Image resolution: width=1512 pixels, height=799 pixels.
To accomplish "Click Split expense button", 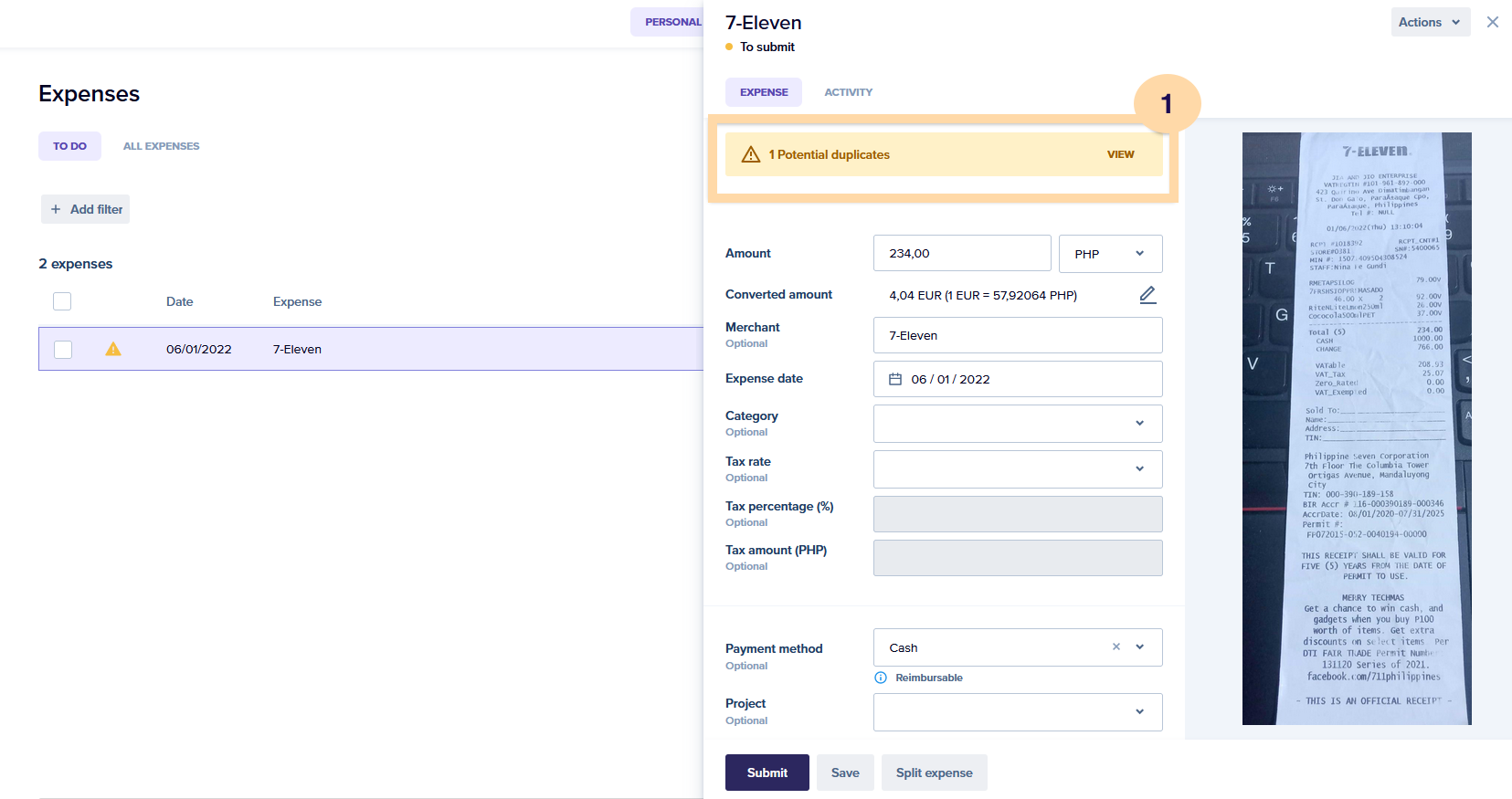I will [934, 773].
